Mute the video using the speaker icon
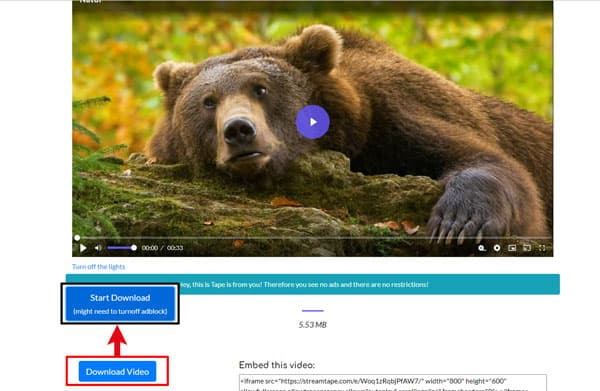600x391 pixels. (98, 248)
